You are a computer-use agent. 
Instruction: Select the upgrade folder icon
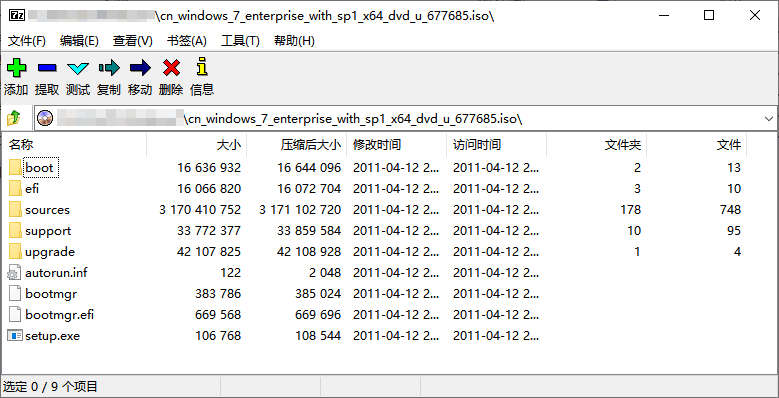[x=15, y=251]
